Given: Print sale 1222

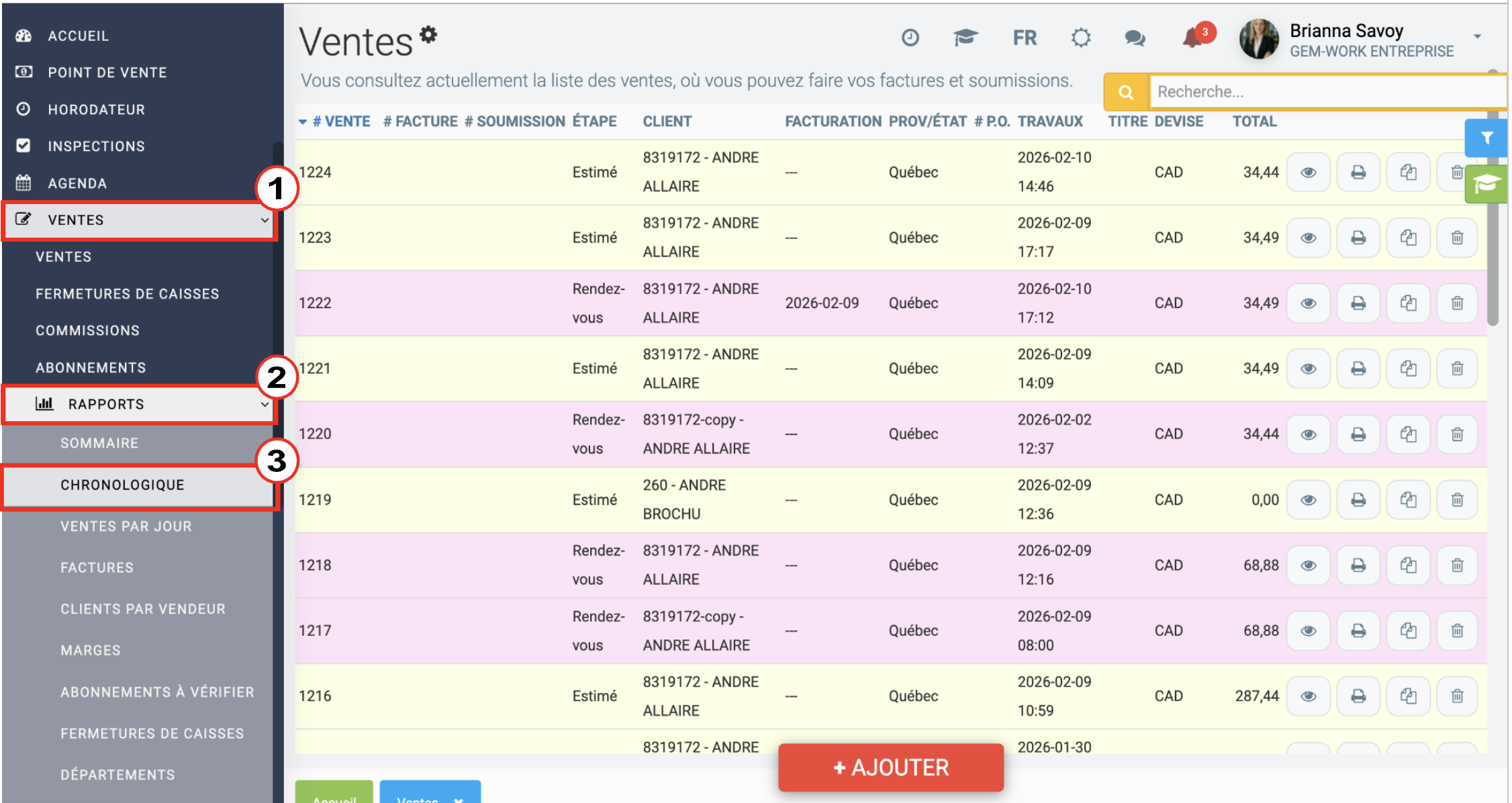Looking at the screenshot, I should (x=1358, y=303).
